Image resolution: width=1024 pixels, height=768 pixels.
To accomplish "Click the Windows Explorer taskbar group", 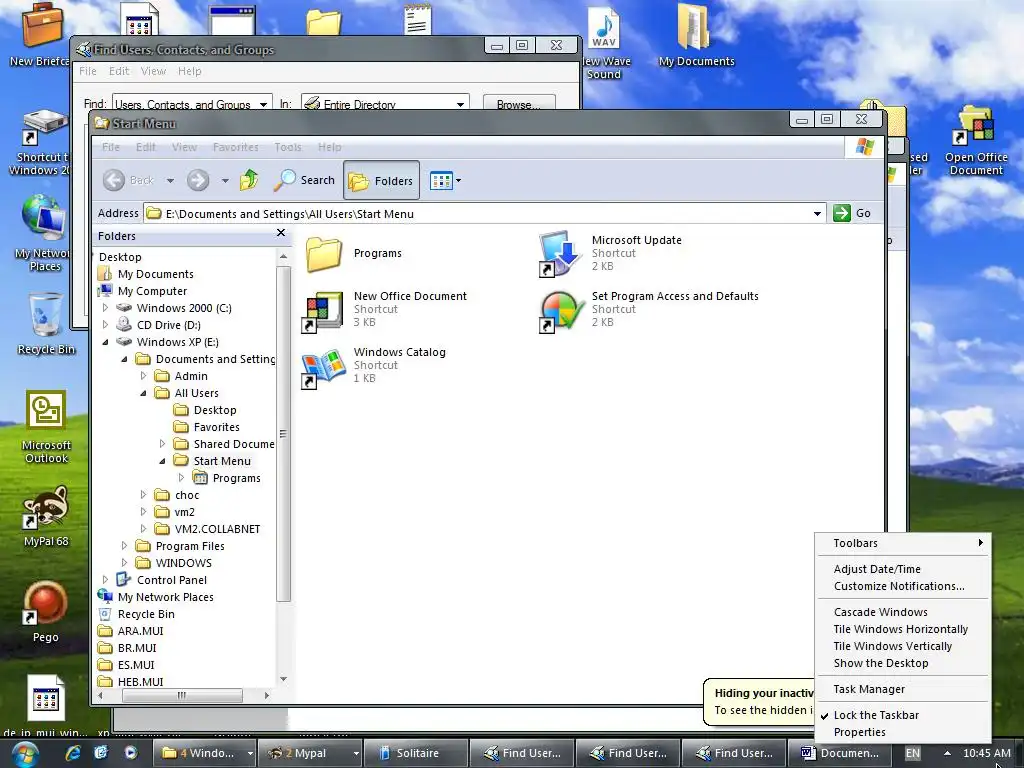I will (204, 753).
